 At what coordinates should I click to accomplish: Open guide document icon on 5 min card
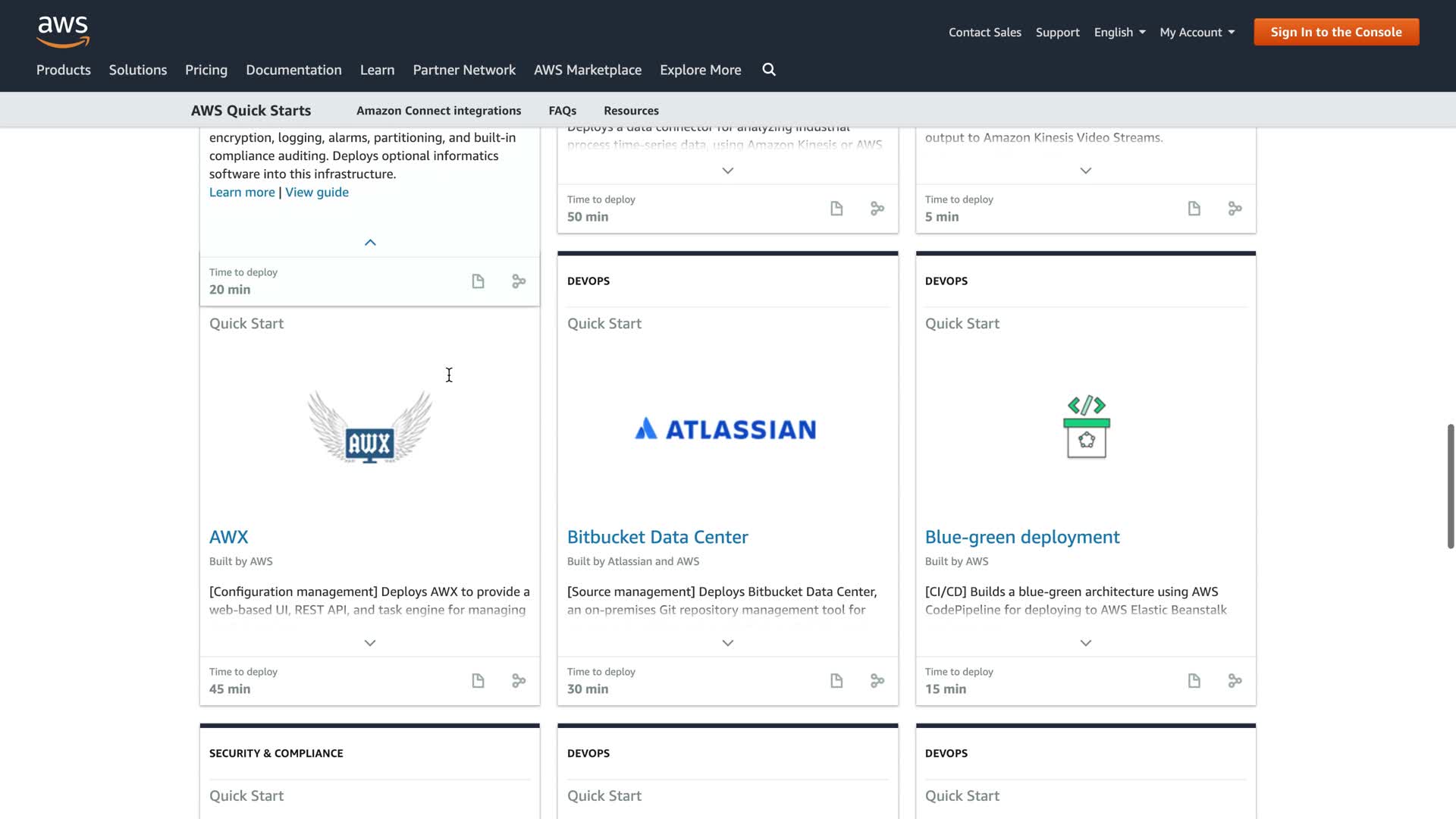coord(1194,208)
